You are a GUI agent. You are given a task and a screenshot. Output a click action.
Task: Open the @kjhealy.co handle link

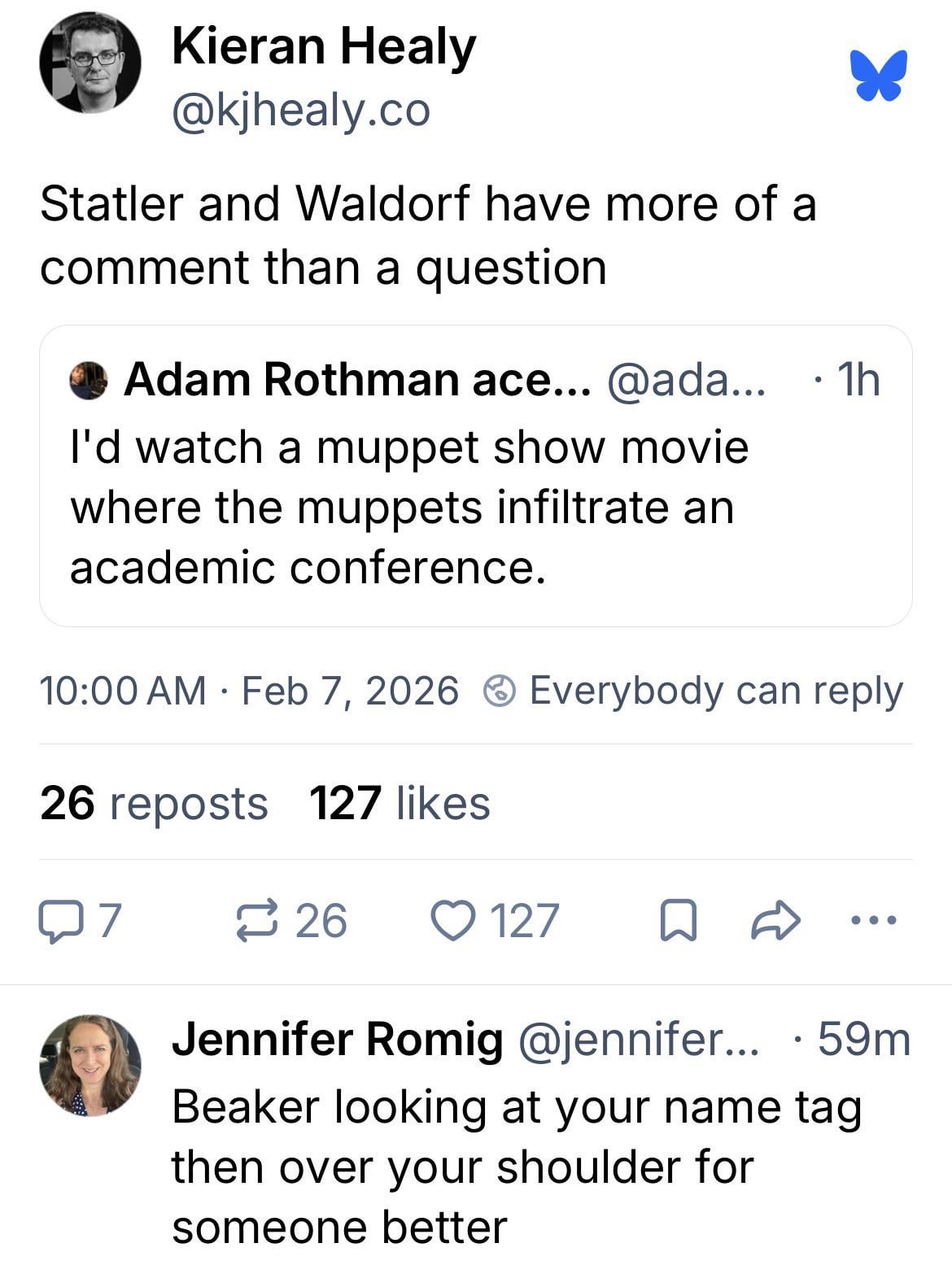pos(300,110)
